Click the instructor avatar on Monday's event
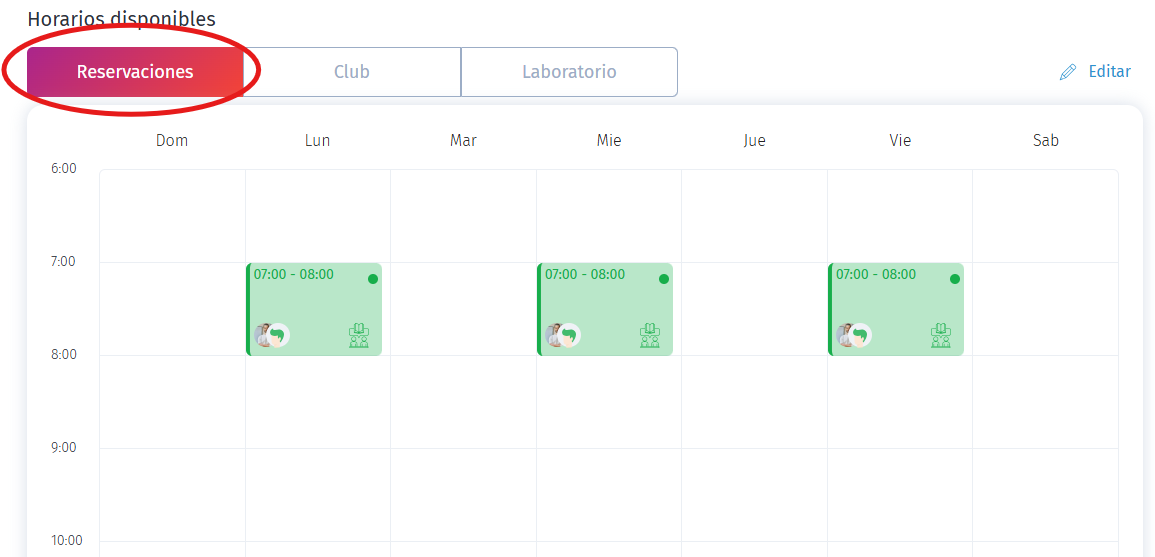The height and width of the screenshot is (557, 1155). tap(270, 335)
